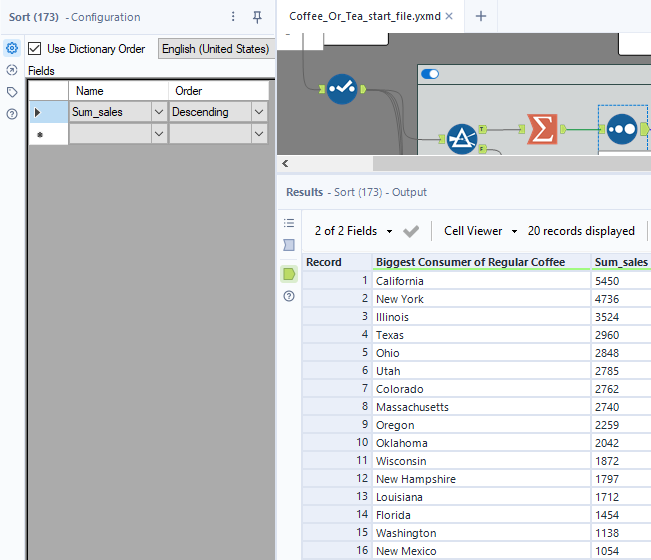Select the new row asterisk selector
651x560 pixels.
49,134
